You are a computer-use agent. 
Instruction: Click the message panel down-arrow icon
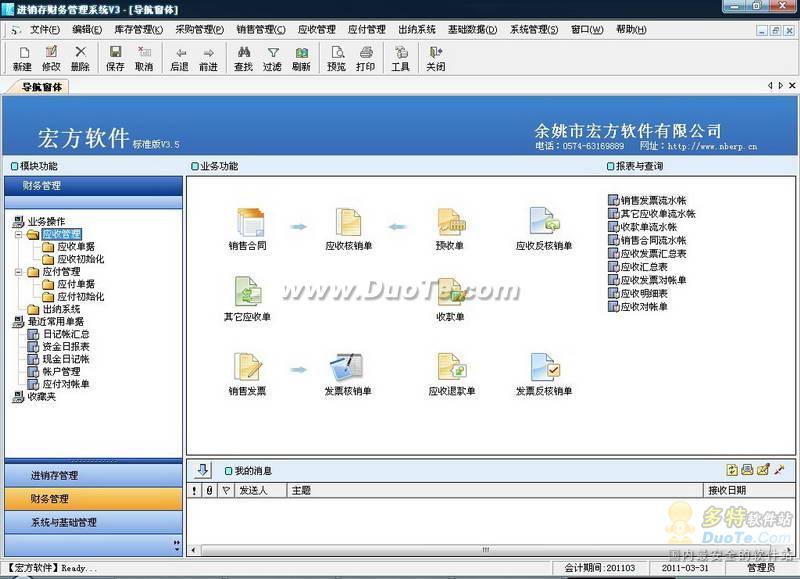click(203, 470)
